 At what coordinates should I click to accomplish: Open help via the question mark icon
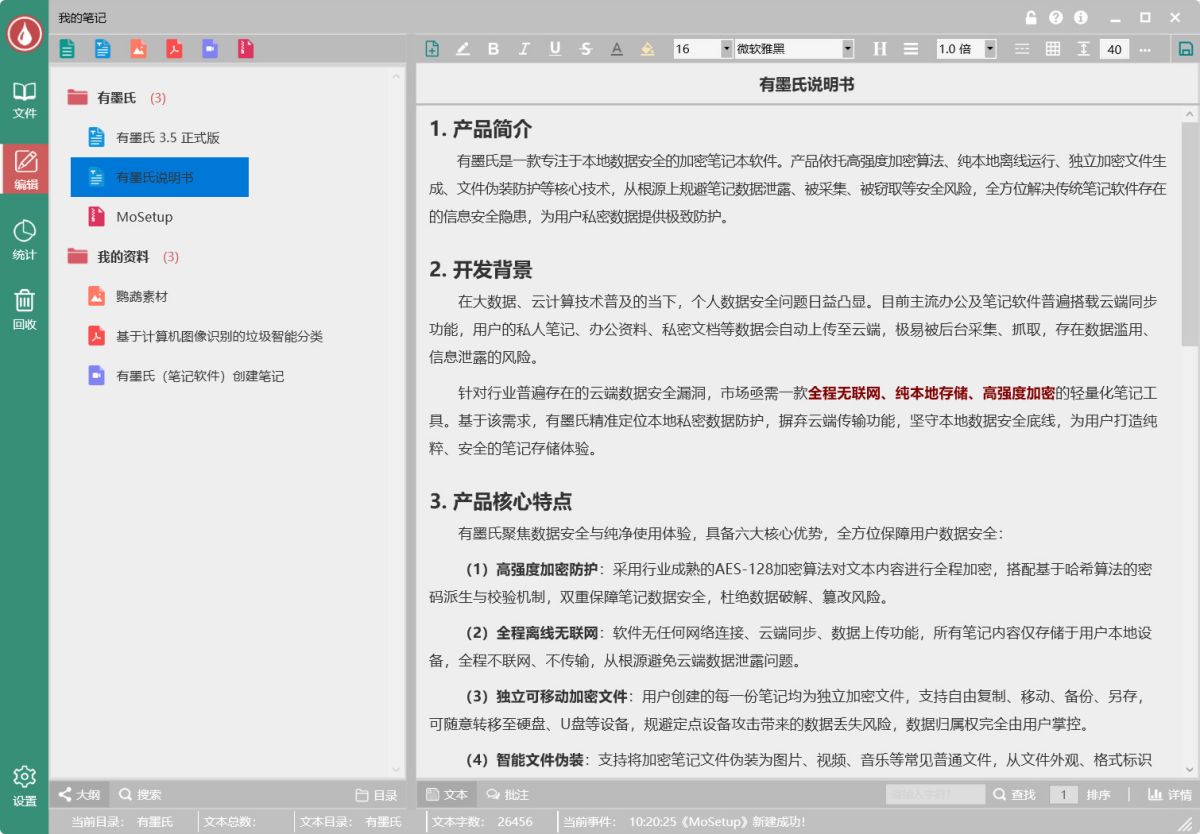coord(1056,17)
